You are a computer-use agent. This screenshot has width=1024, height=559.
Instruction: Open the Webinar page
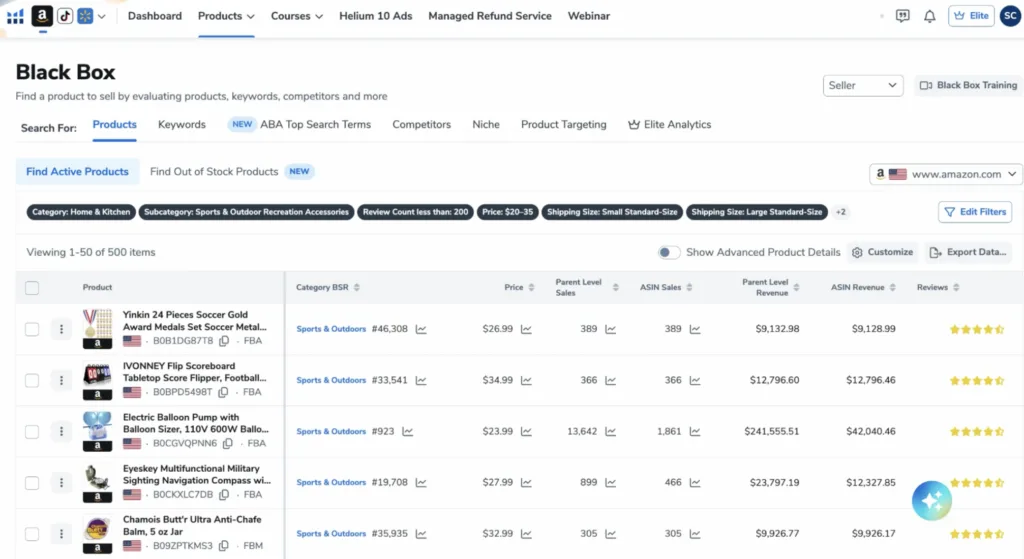[588, 16]
